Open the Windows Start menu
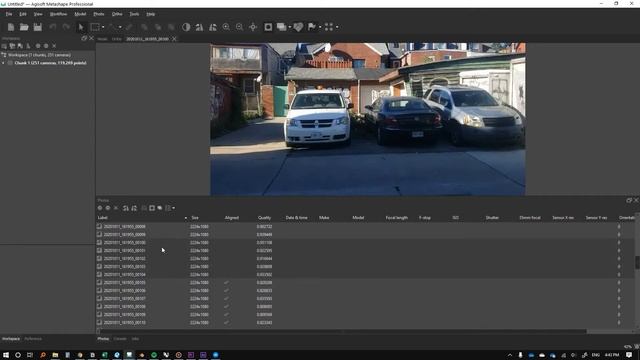 point(6,355)
